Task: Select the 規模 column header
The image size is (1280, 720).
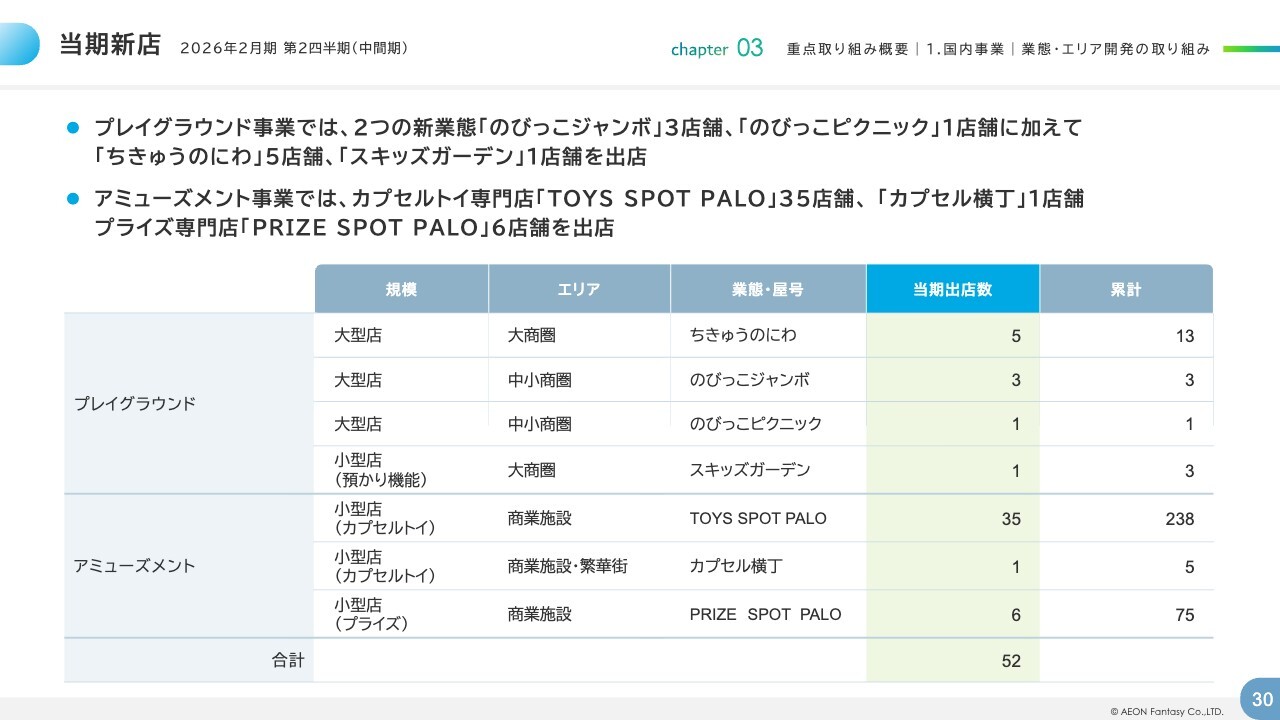Action: click(401, 289)
